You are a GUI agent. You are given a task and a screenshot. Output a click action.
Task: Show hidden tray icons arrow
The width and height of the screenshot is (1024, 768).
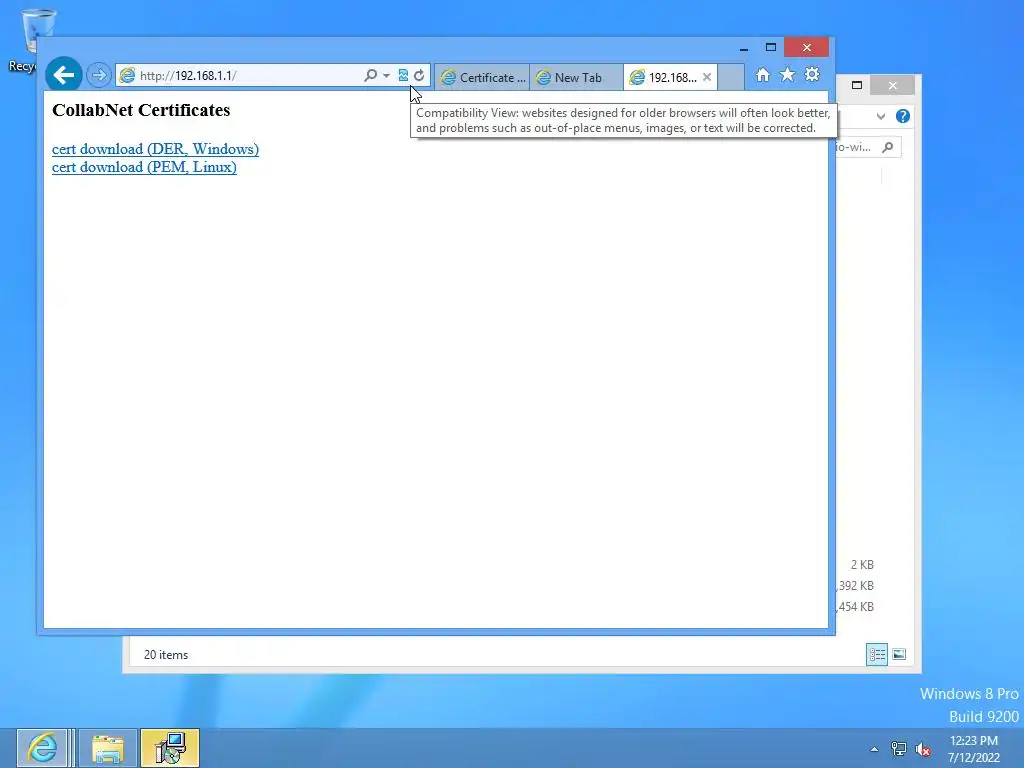coord(874,749)
